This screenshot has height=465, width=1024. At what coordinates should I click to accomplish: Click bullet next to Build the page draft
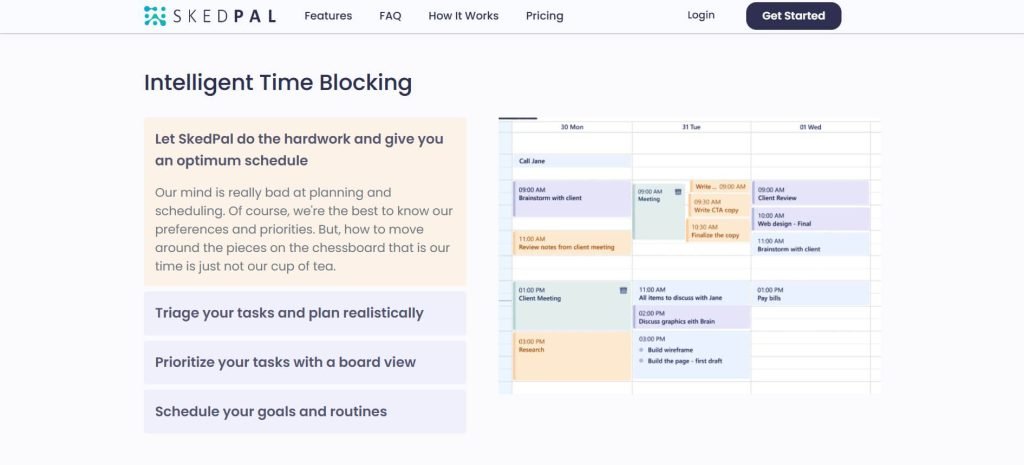(641, 361)
